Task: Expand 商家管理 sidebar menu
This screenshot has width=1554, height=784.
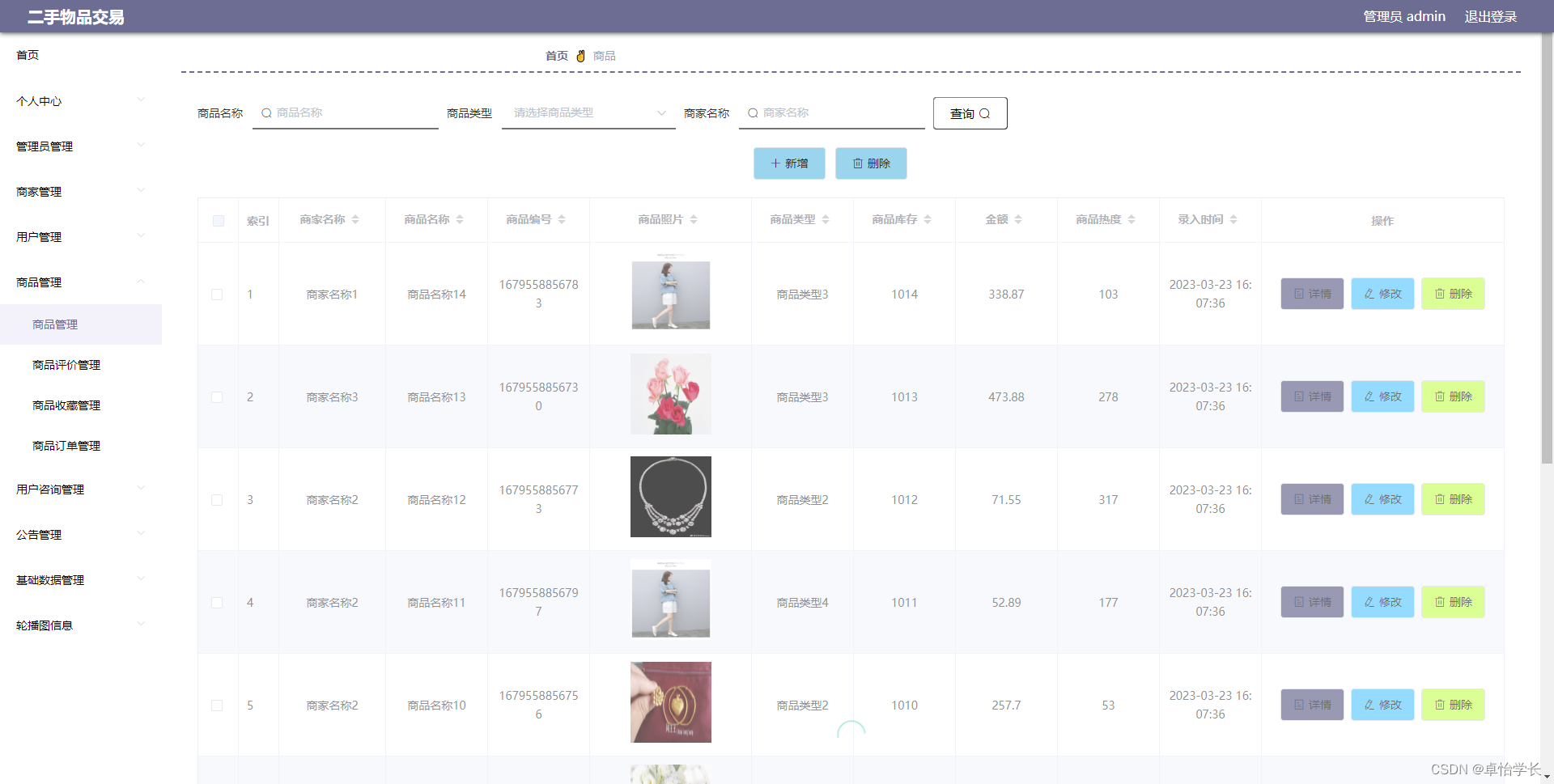Action: 81,192
